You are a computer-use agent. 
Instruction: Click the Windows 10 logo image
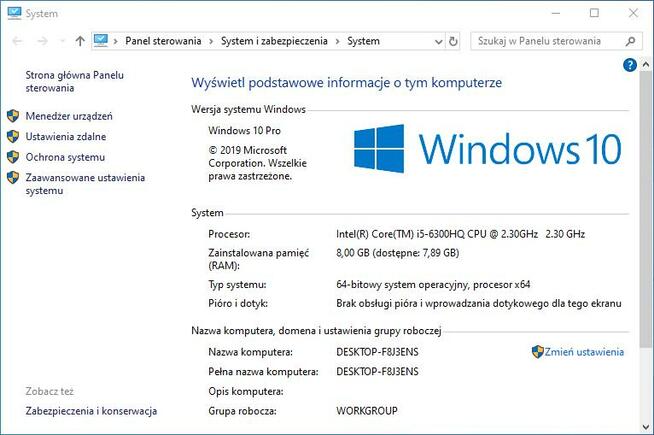click(488, 149)
